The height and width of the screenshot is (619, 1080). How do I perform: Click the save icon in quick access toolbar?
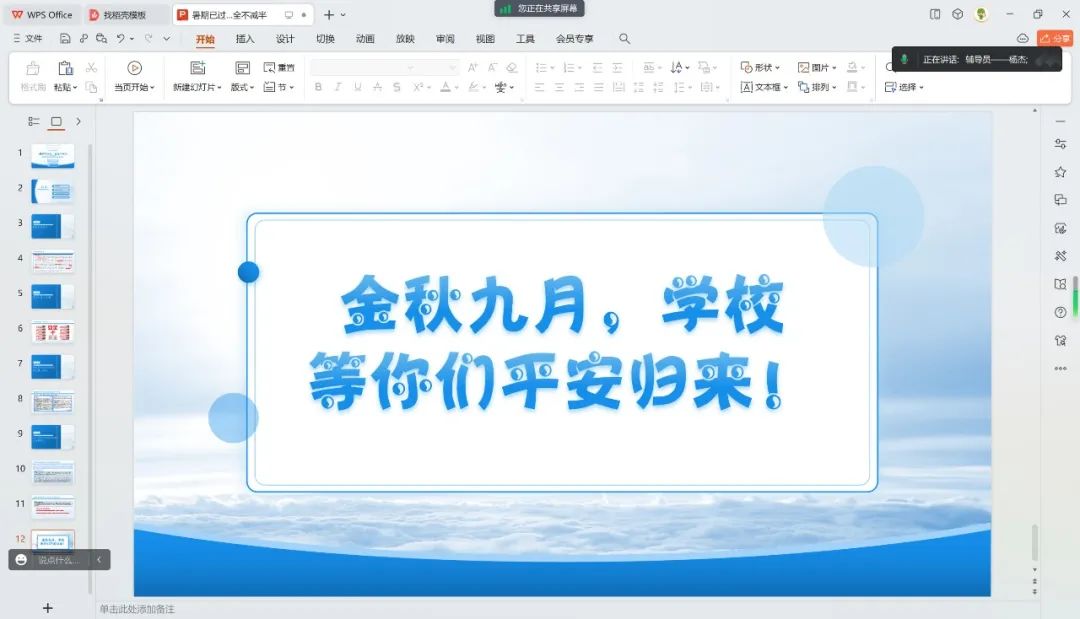(x=65, y=39)
